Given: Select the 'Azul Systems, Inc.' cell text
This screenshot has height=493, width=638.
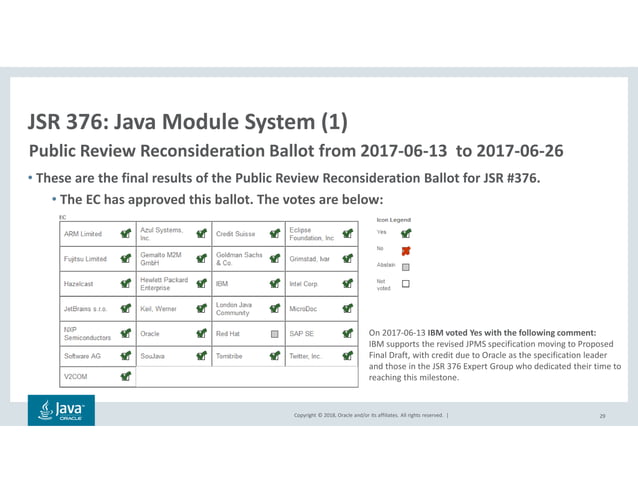Looking at the screenshot, I should pos(162,234).
